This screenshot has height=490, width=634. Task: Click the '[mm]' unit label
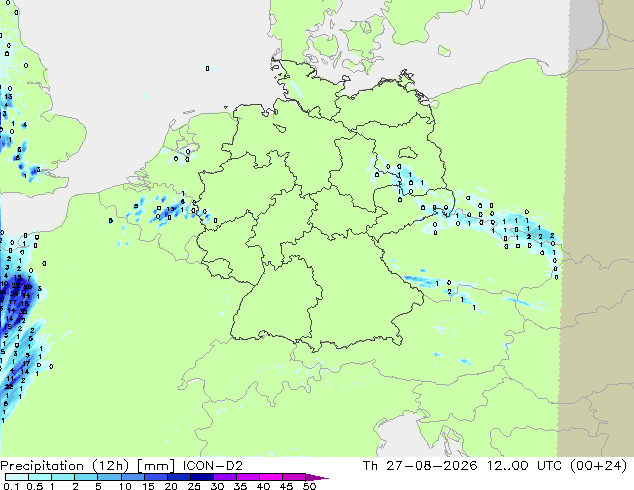tap(156, 466)
